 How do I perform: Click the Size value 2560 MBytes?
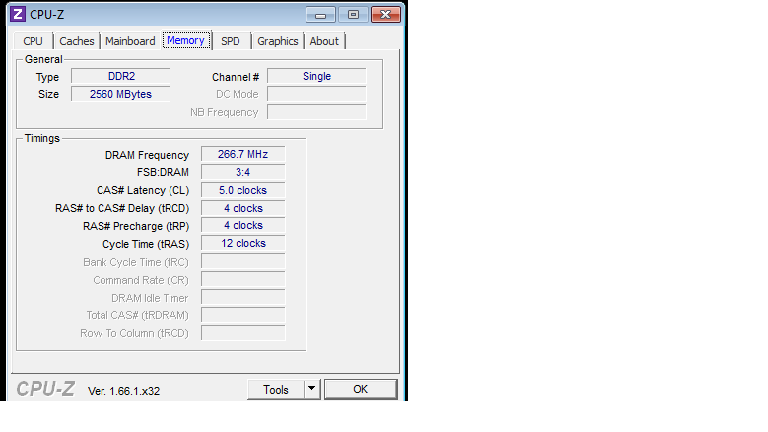click(121, 94)
